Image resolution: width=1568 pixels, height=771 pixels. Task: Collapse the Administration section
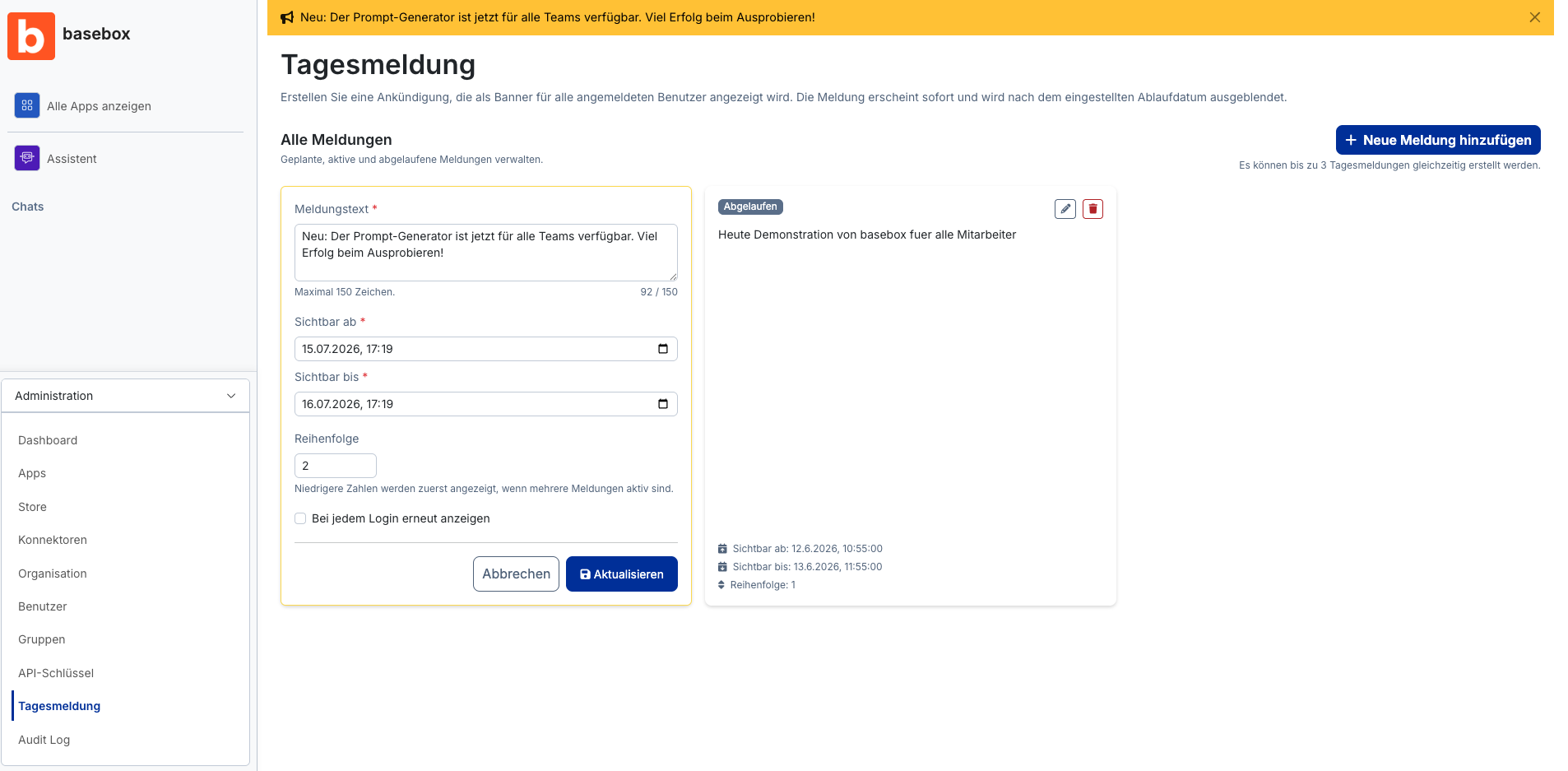point(126,396)
